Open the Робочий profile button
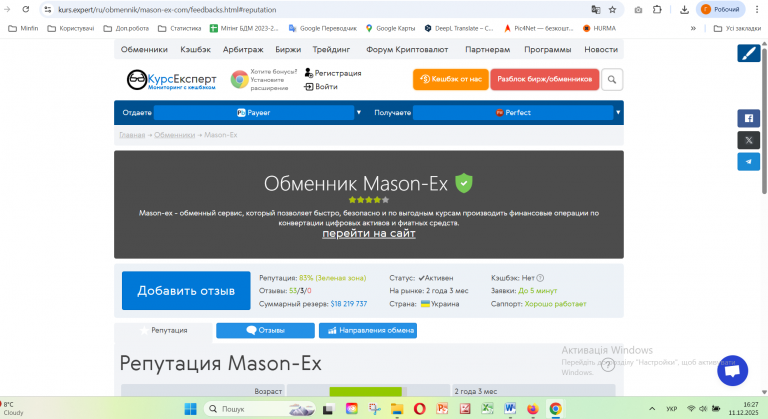The width and height of the screenshot is (768, 419). pyautogui.click(x=720, y=9)
